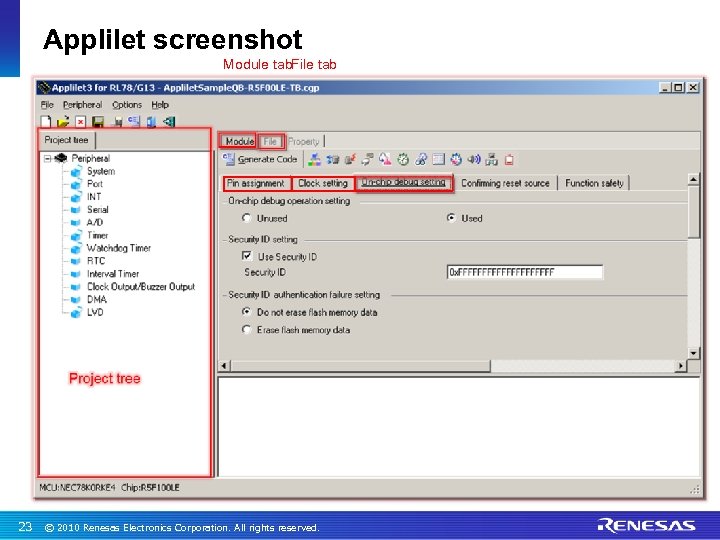Click the New file toolbar icon

point(45,122)
